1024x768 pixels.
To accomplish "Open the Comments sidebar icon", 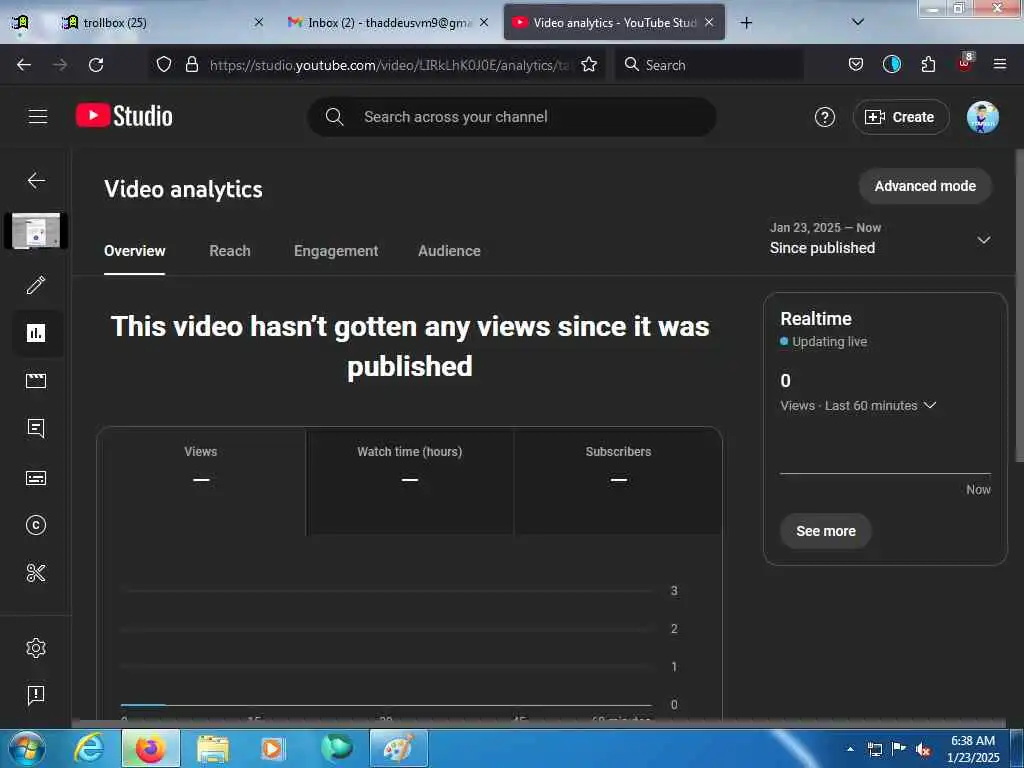I will coord(36,428).
